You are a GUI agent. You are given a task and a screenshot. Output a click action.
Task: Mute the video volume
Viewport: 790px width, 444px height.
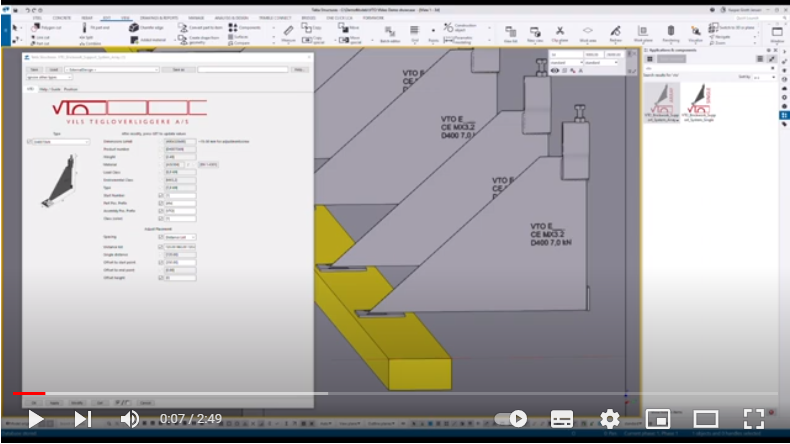click(x=130, y=419)
